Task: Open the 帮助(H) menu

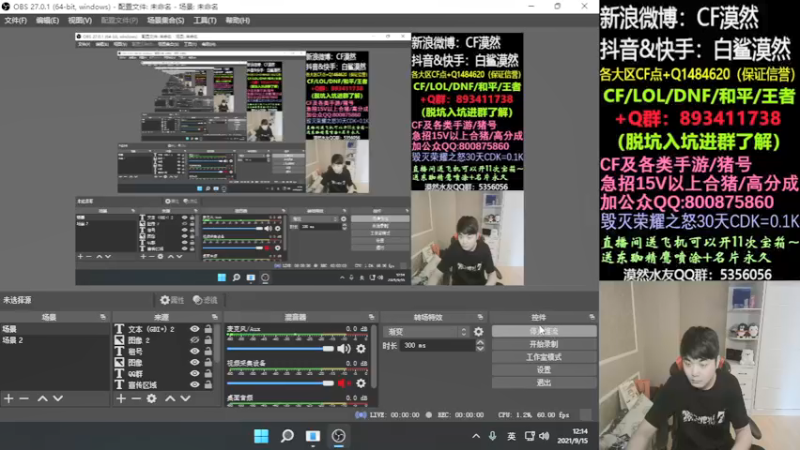Action: [x=237, y=20]
